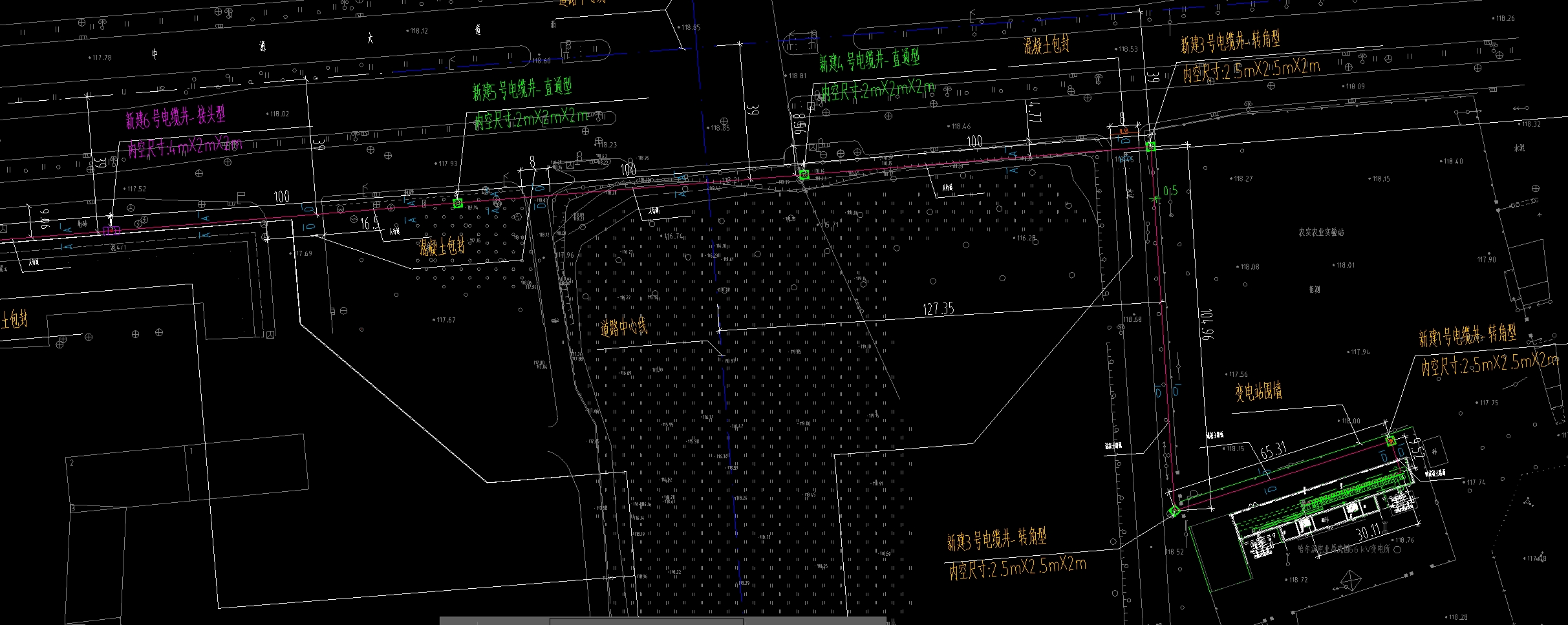Click the elevation point 118.76
This screenshot has width=1568, height=625.
point(1402,540)
